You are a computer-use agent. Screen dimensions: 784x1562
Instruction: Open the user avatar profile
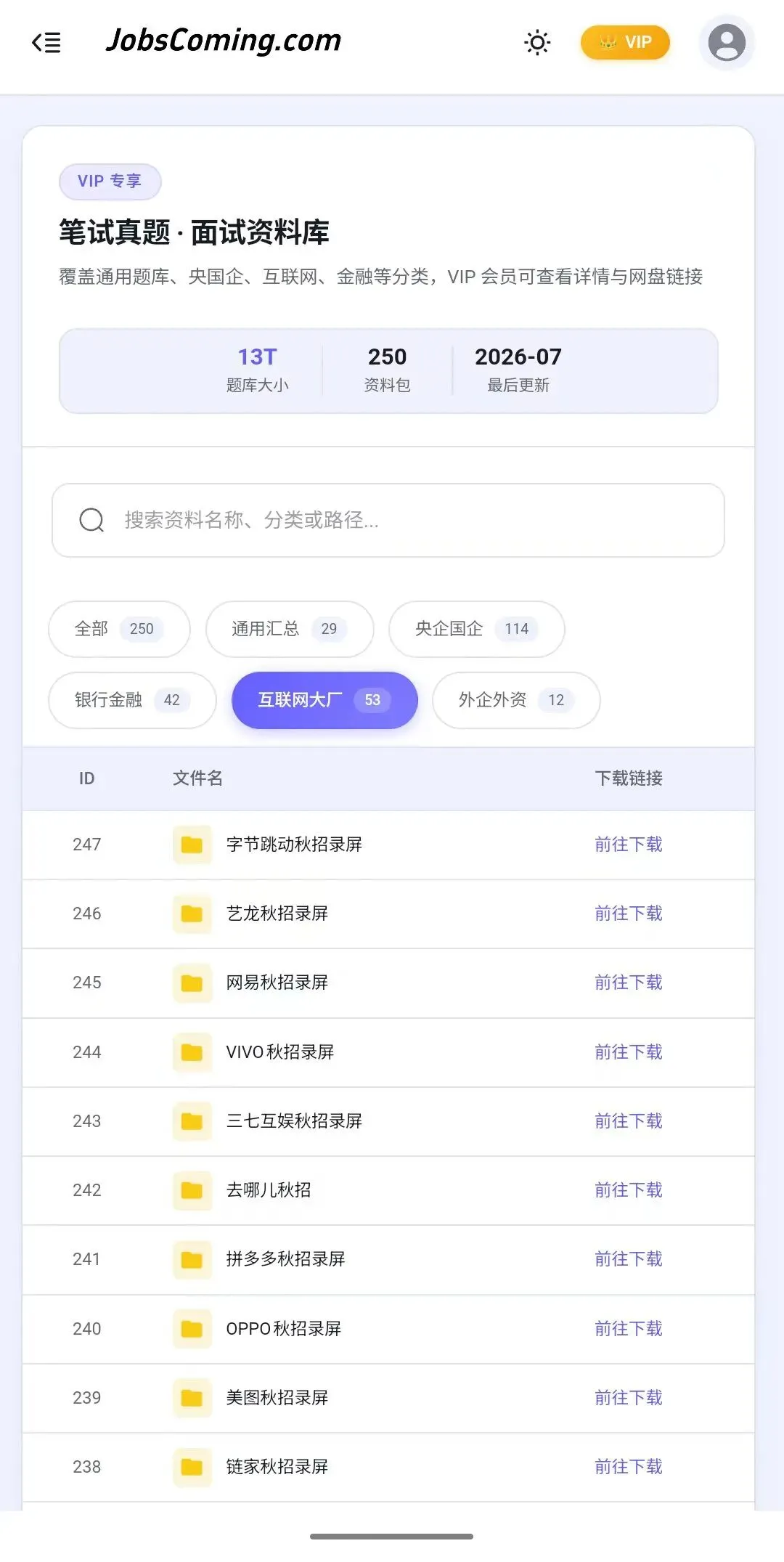point(727,43)
